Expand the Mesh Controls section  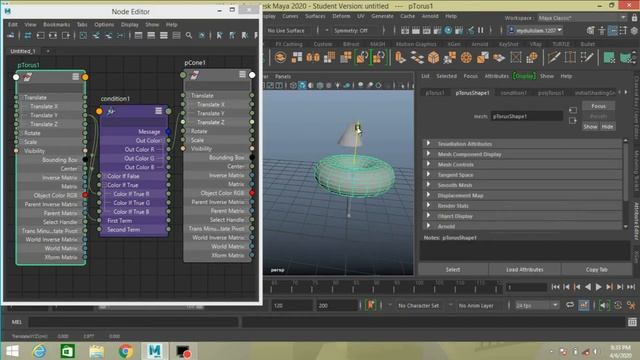(428, 164)
